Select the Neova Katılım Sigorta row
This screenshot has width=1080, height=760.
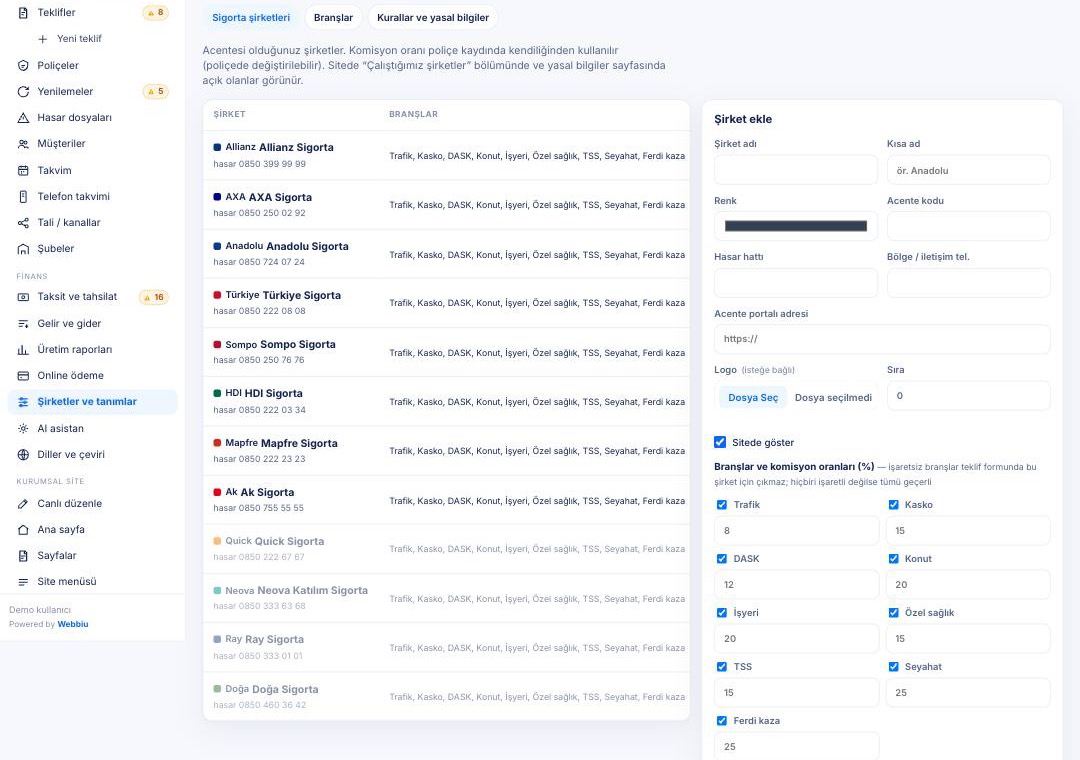click(x=446, y=598)
